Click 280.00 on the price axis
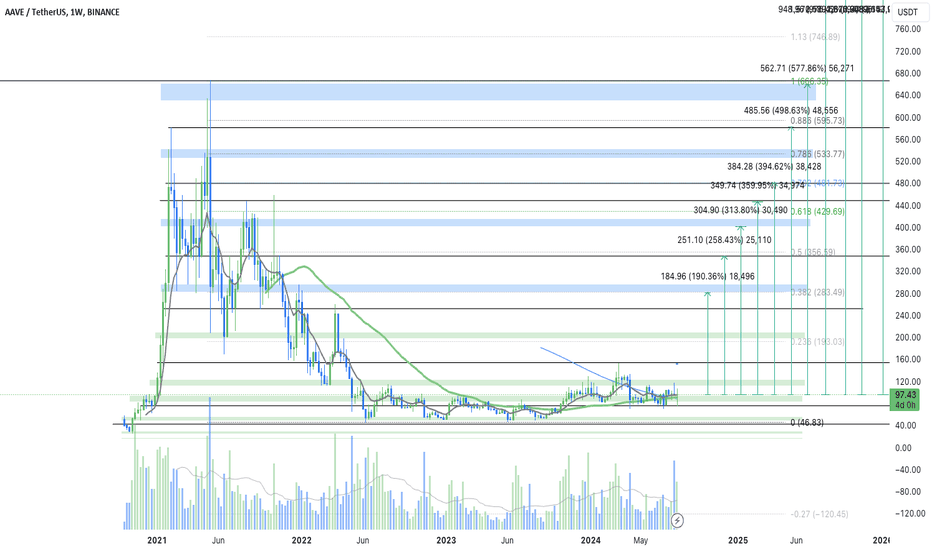932x550 pixels. [x=908, y=294]
